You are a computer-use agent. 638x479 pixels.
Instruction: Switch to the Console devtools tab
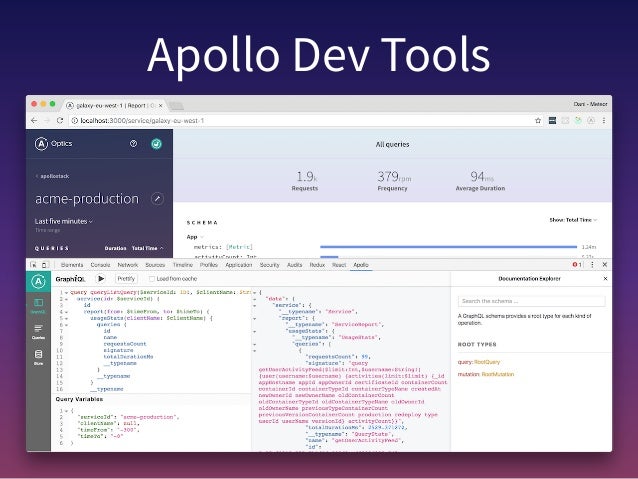[x=101, y=265]
